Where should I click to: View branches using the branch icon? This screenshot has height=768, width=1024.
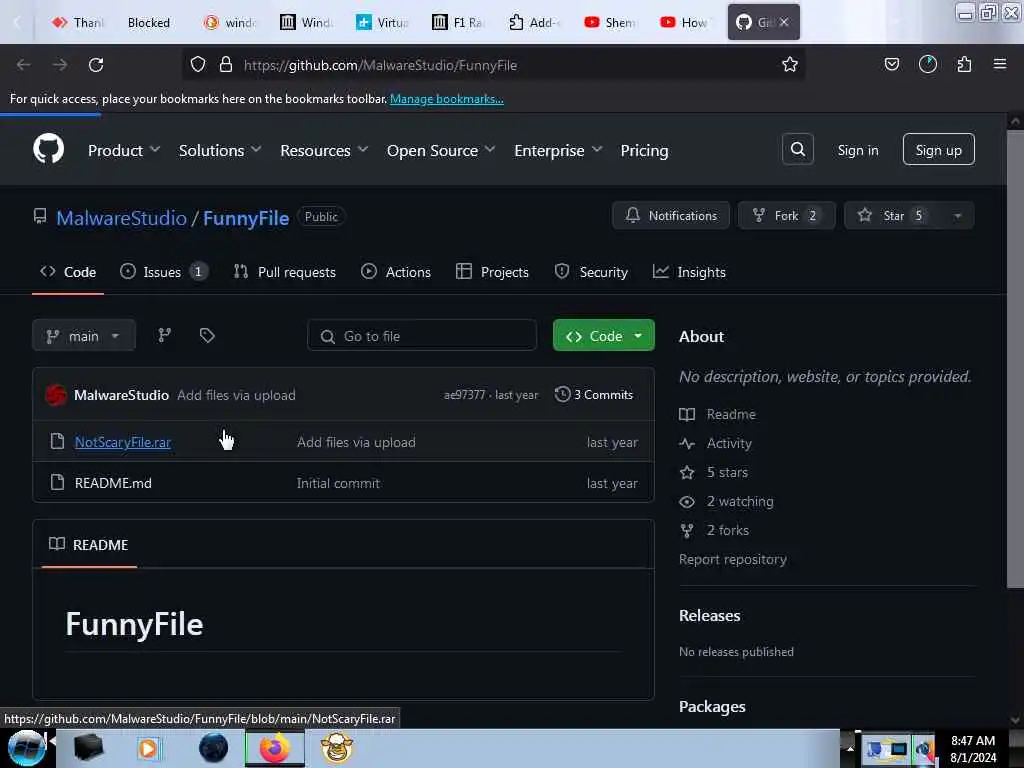pyautogui.click(x=165, y=335)
